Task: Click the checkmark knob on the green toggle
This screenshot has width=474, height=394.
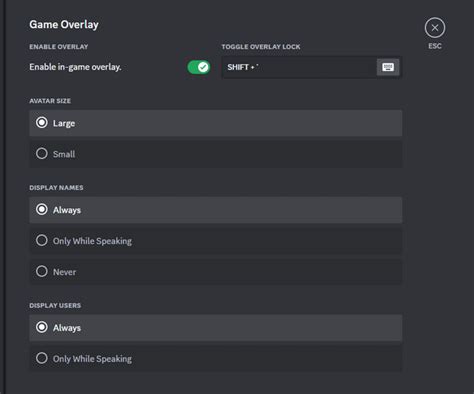Action: [x=203, y=67]
